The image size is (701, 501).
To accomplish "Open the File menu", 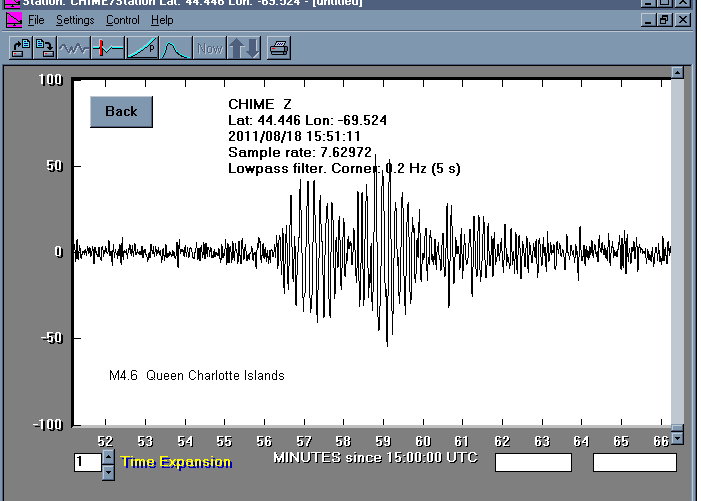I will (x=36, y=20).
